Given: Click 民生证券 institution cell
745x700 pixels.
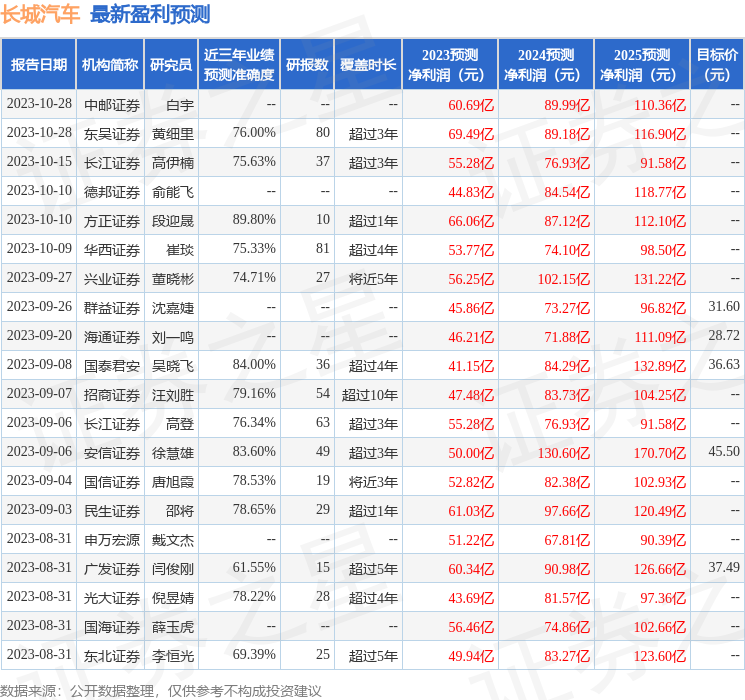Looking at the screenshot, I should (x=112, y=511).
